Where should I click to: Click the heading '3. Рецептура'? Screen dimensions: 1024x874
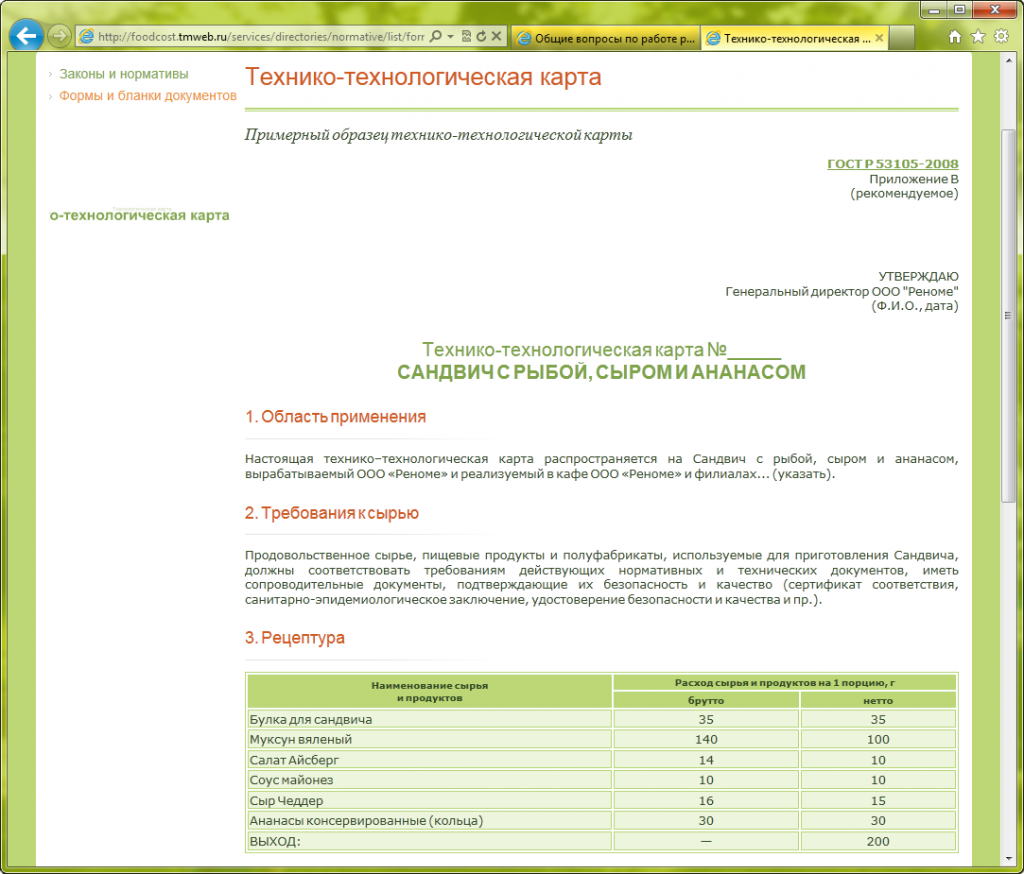295,638
